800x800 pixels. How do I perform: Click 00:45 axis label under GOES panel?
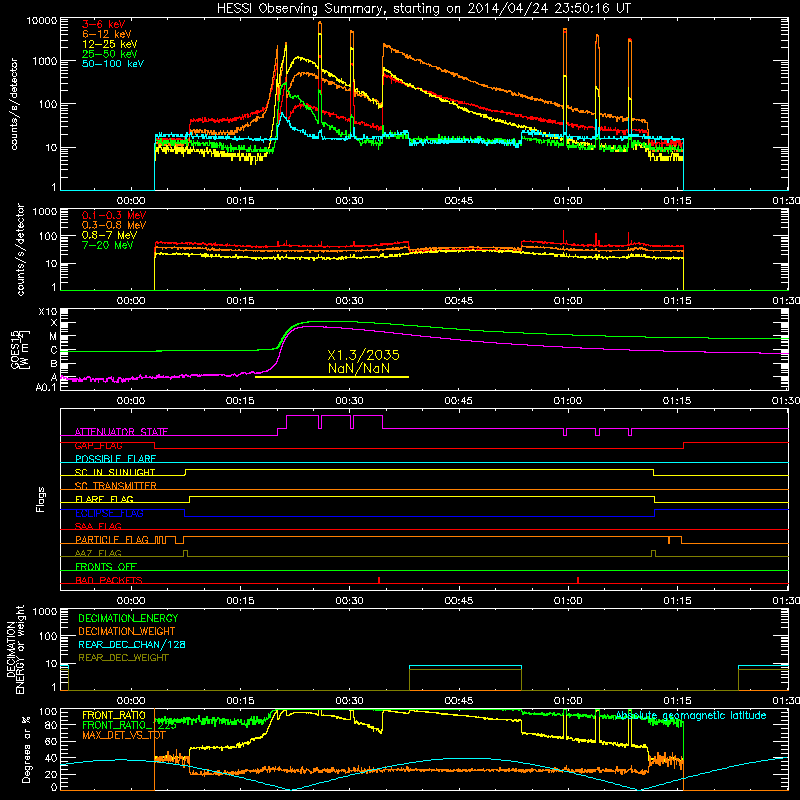459,401
